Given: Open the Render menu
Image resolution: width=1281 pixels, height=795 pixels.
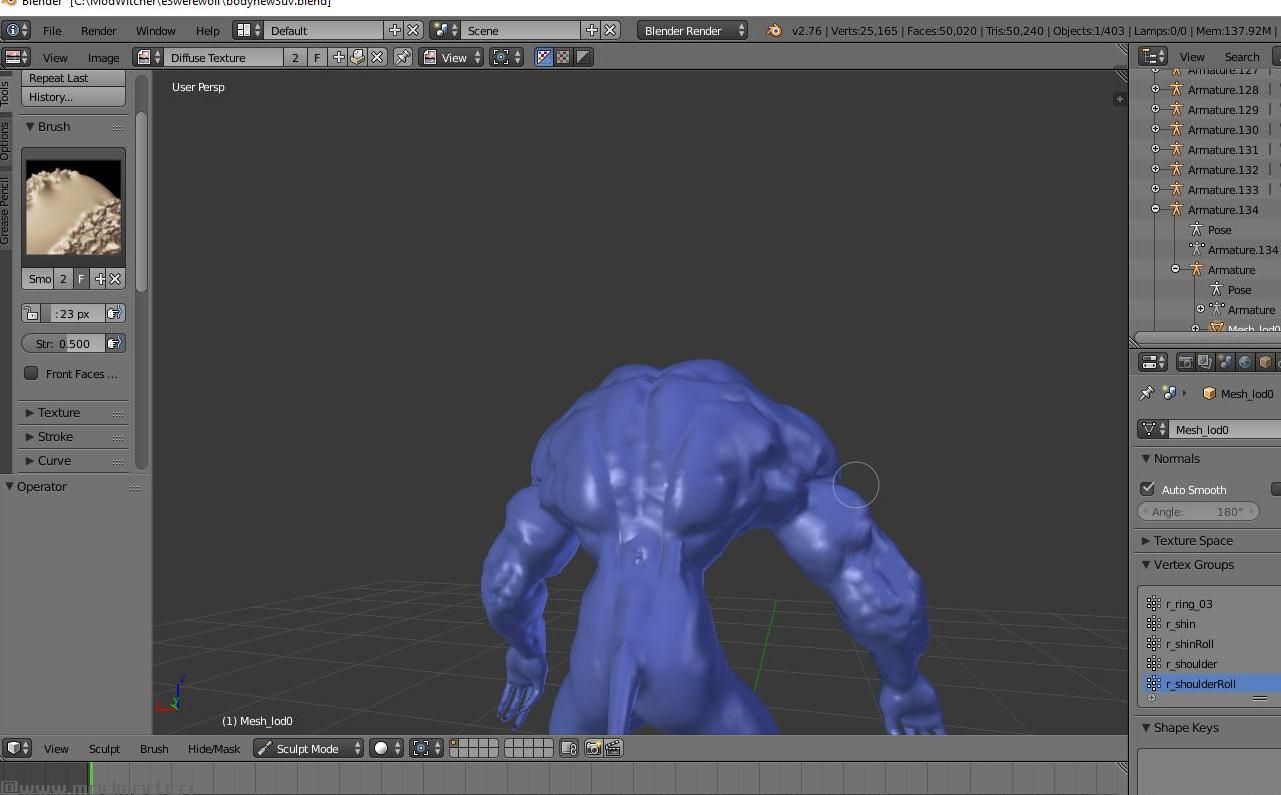Looking at the screenshot, I should point(99,30).
